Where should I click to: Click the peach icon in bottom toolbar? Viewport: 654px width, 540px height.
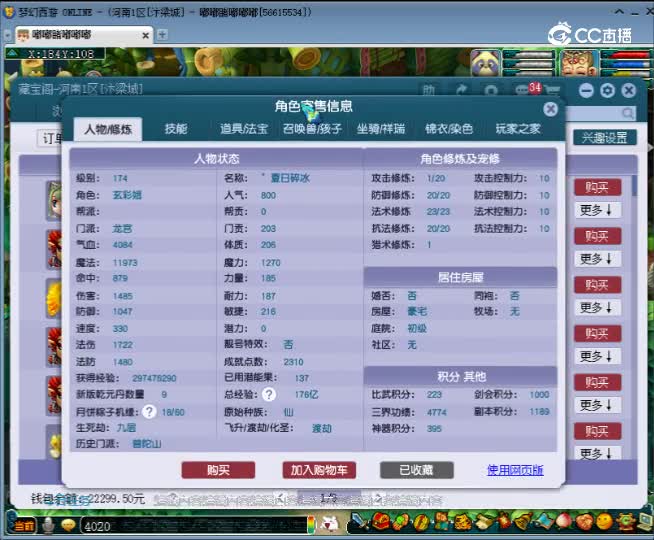coord(563,521)
